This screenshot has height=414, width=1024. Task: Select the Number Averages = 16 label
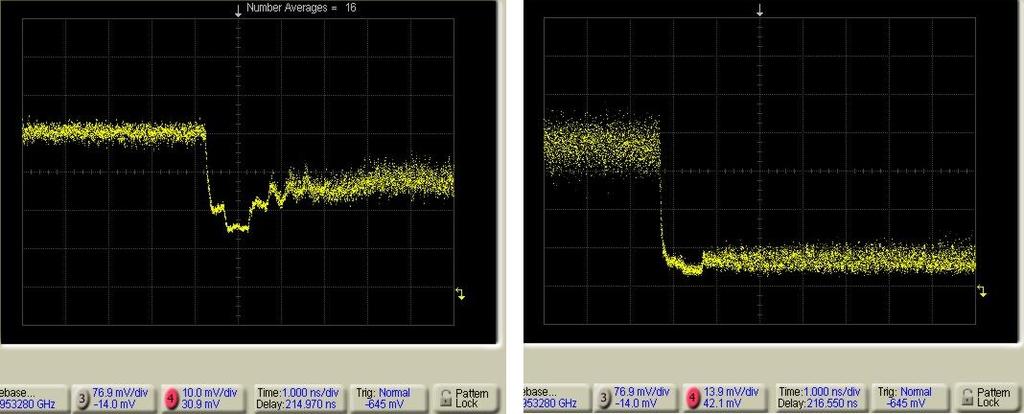pyautogui.click(x=301, y=8)
